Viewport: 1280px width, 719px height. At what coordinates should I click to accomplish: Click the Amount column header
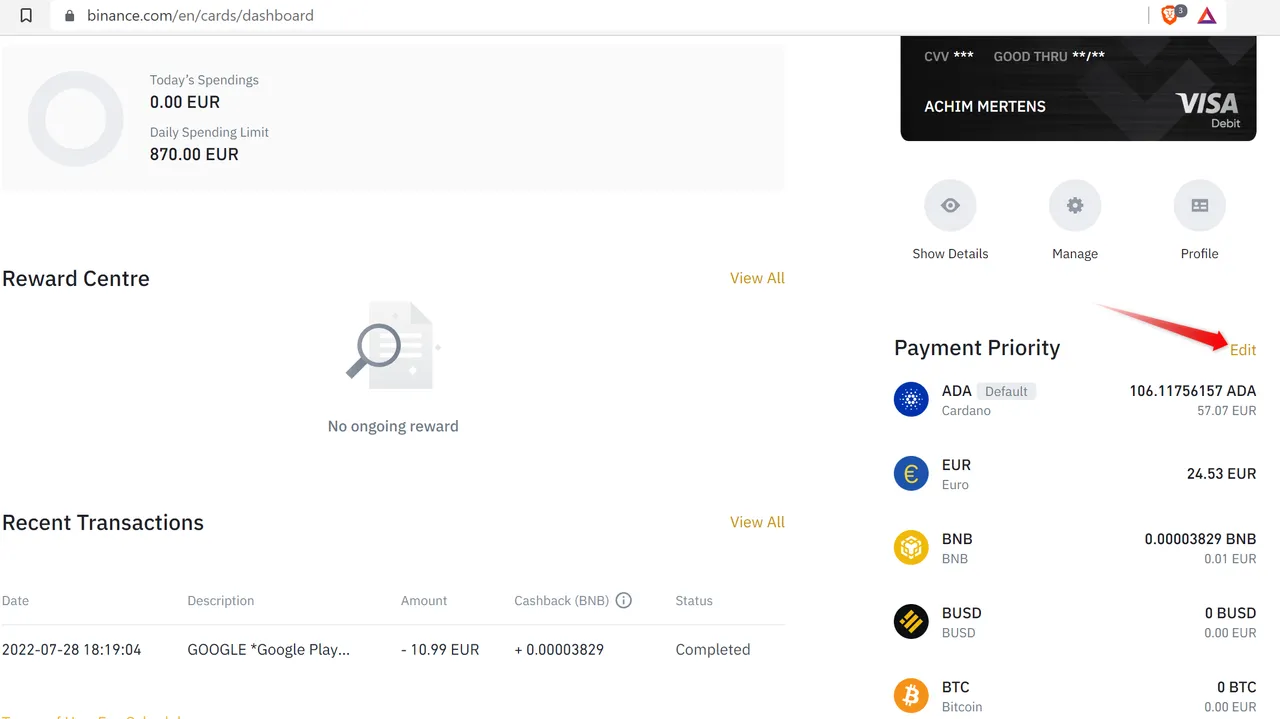coord(424,601)
